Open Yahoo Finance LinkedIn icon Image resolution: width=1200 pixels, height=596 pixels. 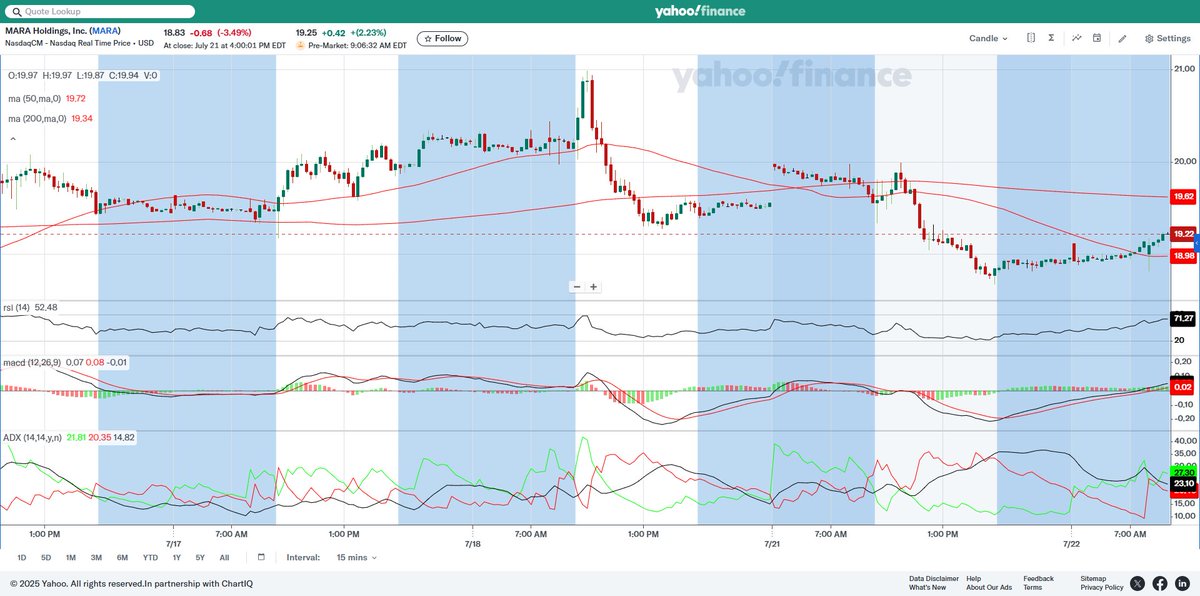click(x=1182, y=583)
